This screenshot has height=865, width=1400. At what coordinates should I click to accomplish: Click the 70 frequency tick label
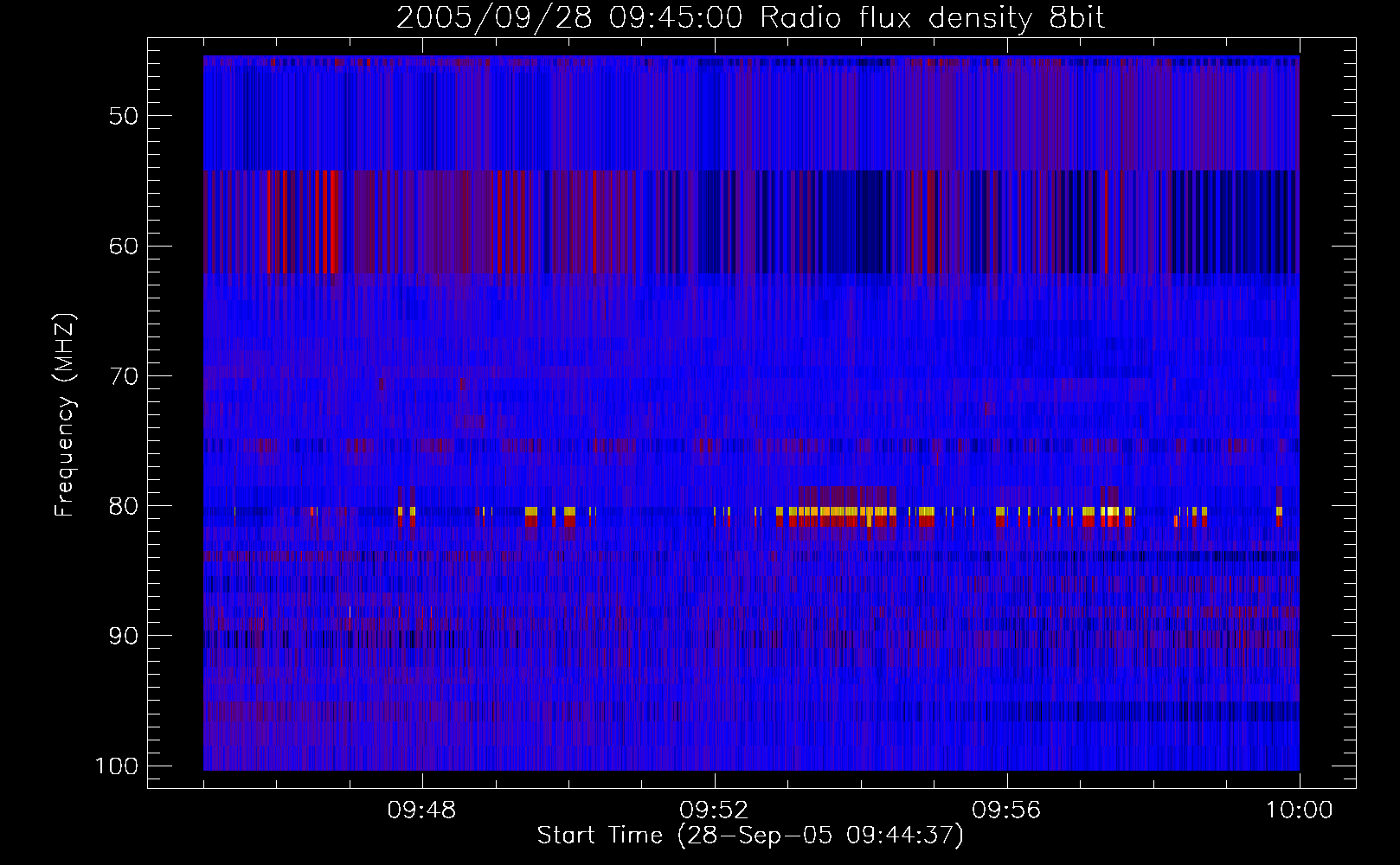(124, 376)
